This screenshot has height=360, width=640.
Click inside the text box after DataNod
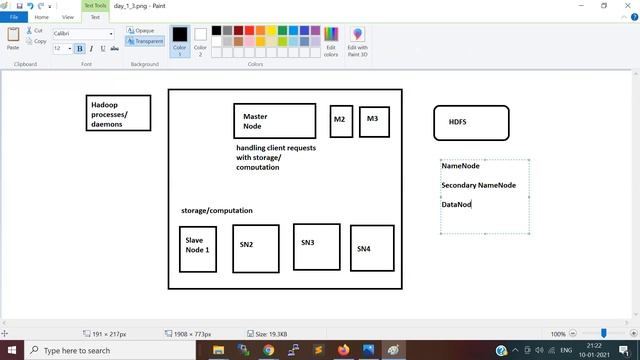point(473,204)
